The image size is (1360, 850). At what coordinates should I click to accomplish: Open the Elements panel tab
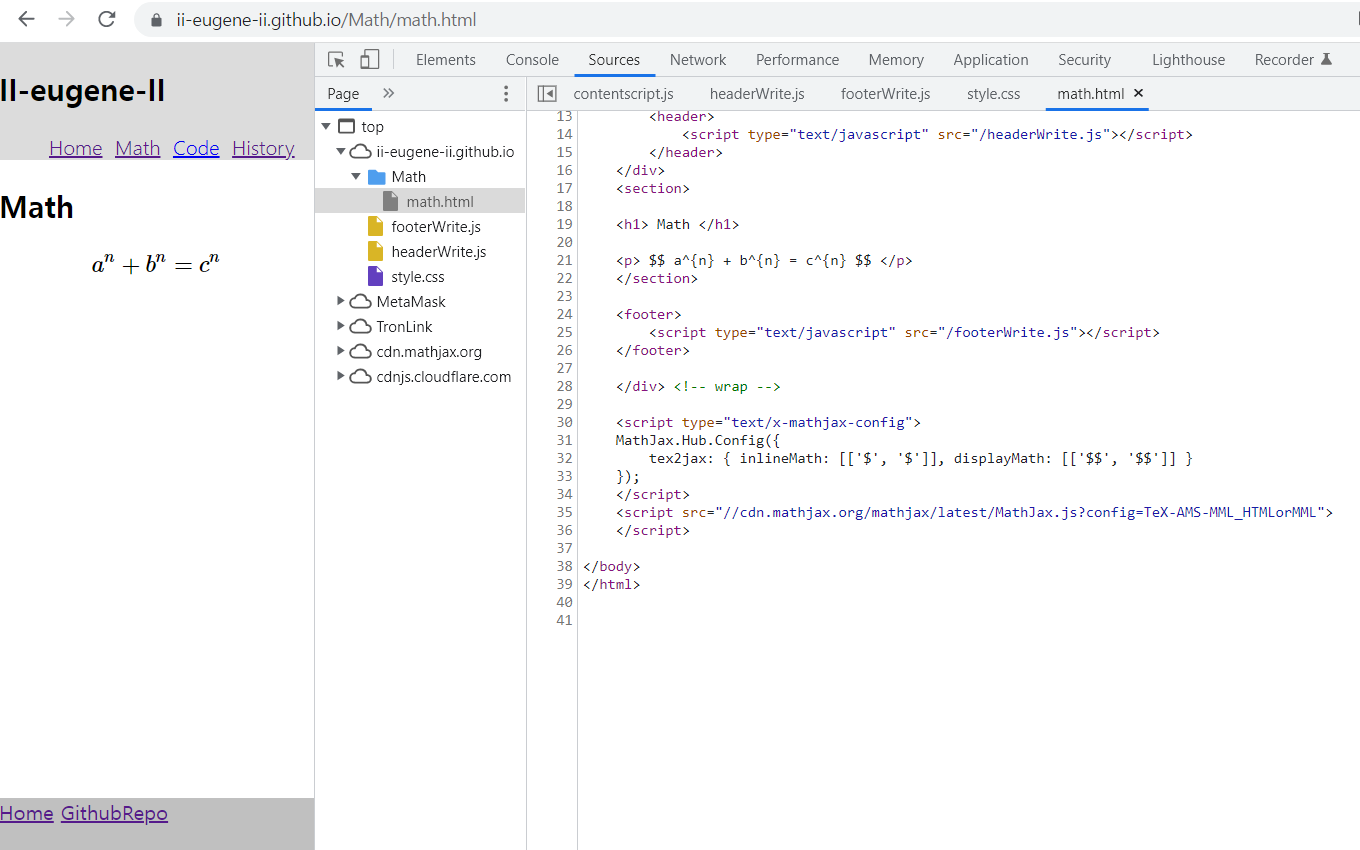[x=446, y=60]
